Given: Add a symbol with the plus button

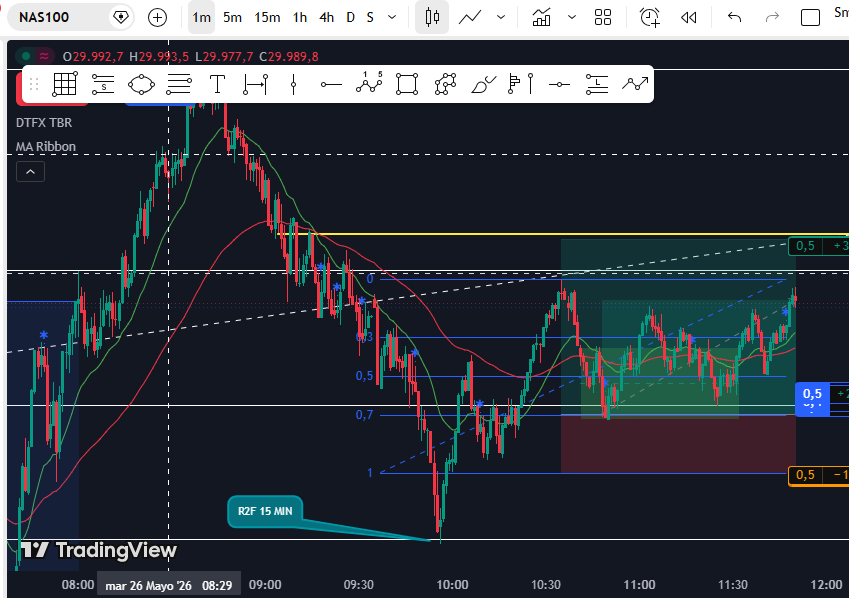Looking at the screenshot, I should [157, 18].
